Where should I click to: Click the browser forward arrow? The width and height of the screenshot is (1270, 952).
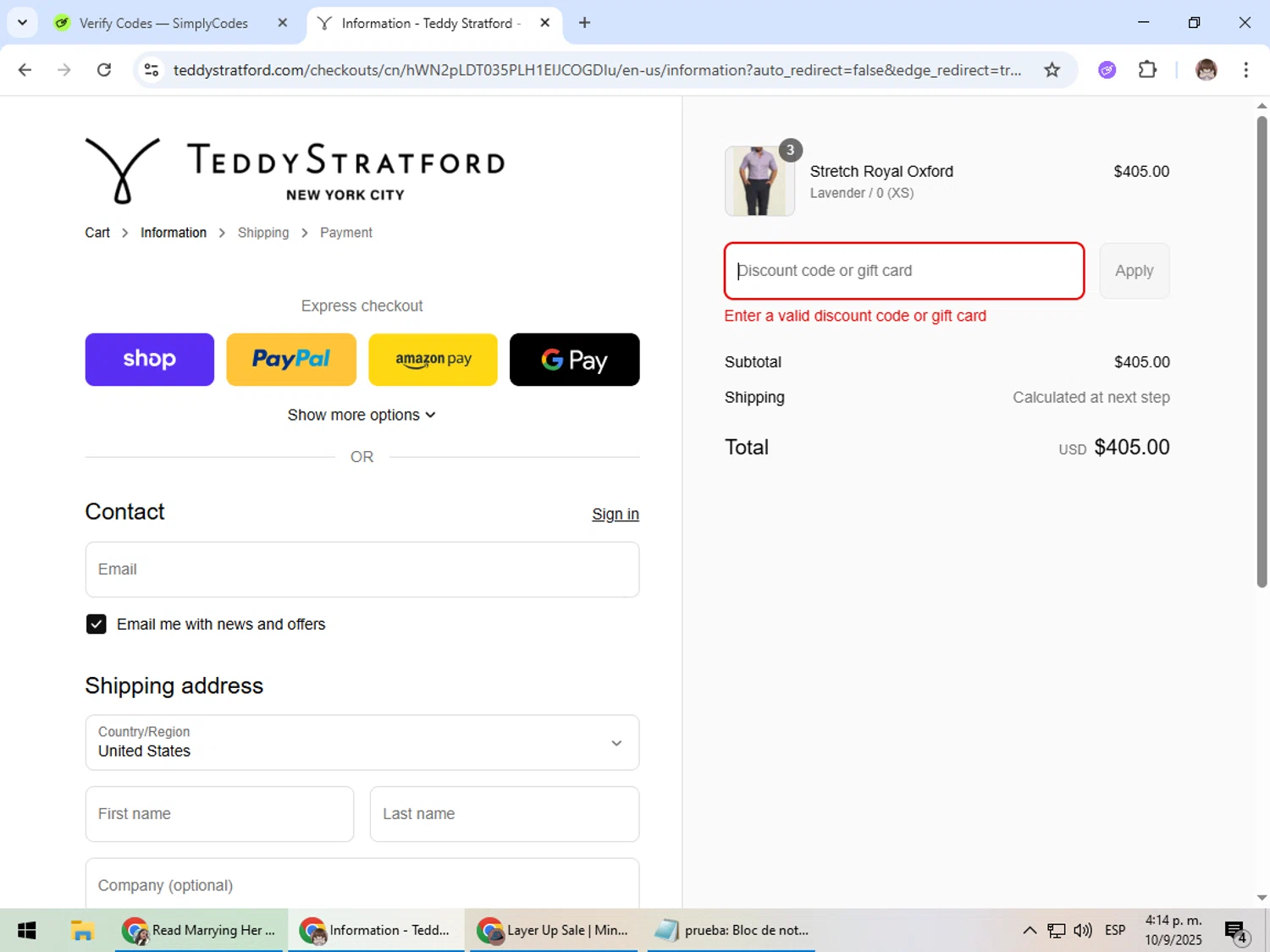64,69
